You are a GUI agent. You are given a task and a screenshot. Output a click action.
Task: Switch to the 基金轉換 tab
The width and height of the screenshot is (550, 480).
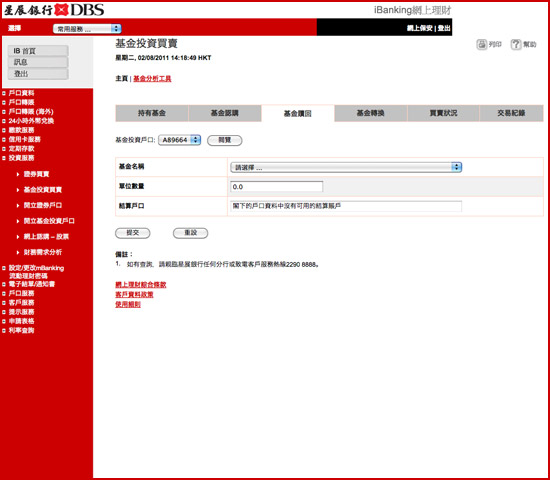(x=371, y=113)
